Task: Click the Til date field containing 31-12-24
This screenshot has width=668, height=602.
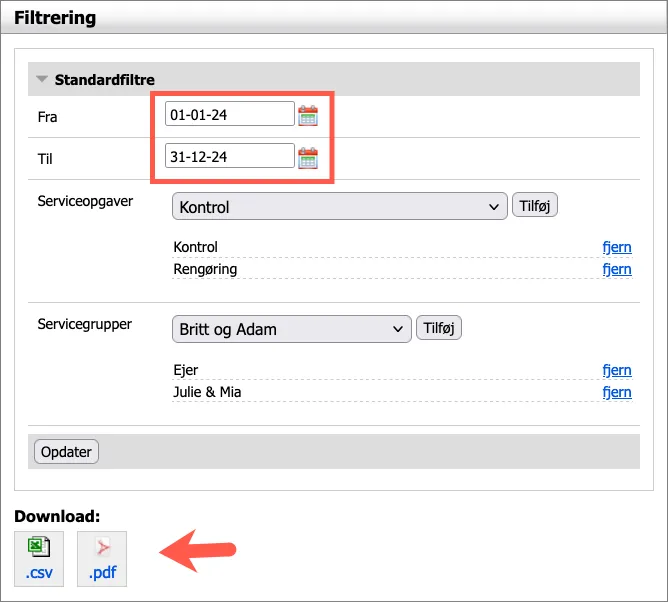Action: [229, 156]
